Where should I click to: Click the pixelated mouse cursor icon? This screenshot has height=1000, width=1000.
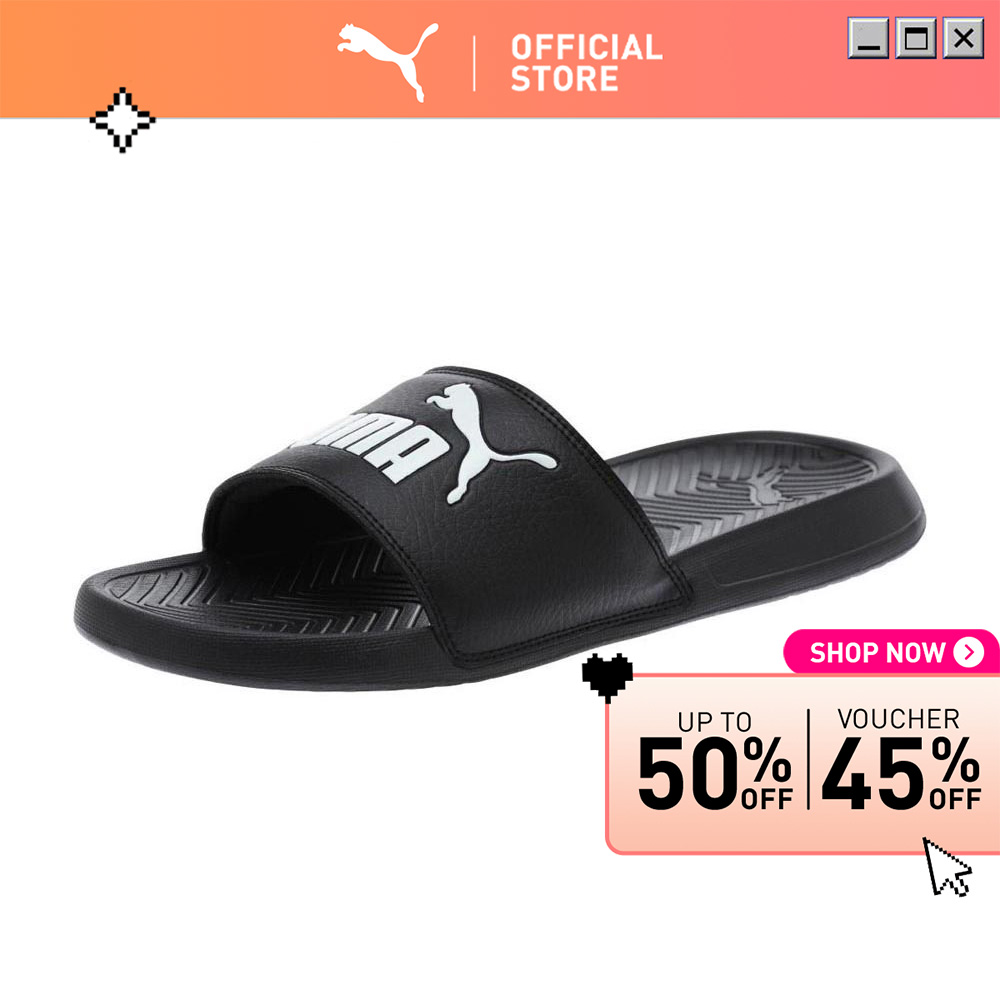[947, 867]
